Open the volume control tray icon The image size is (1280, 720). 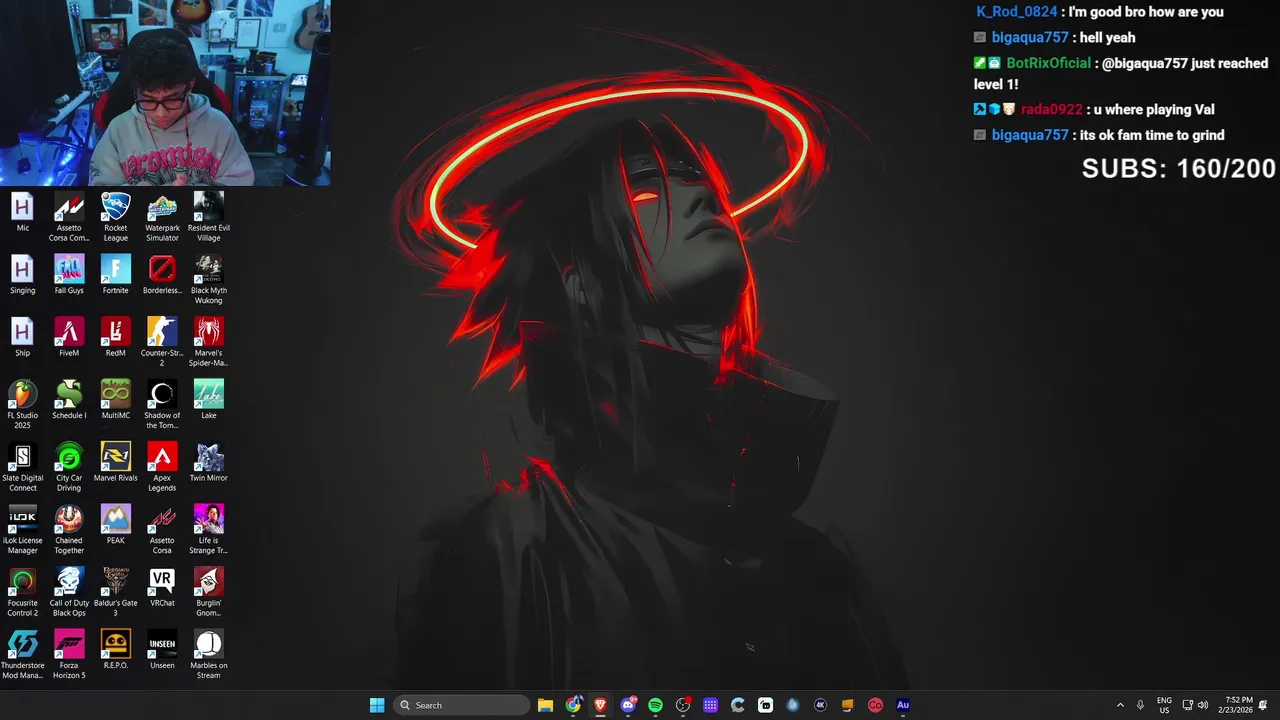(1203, 705)
